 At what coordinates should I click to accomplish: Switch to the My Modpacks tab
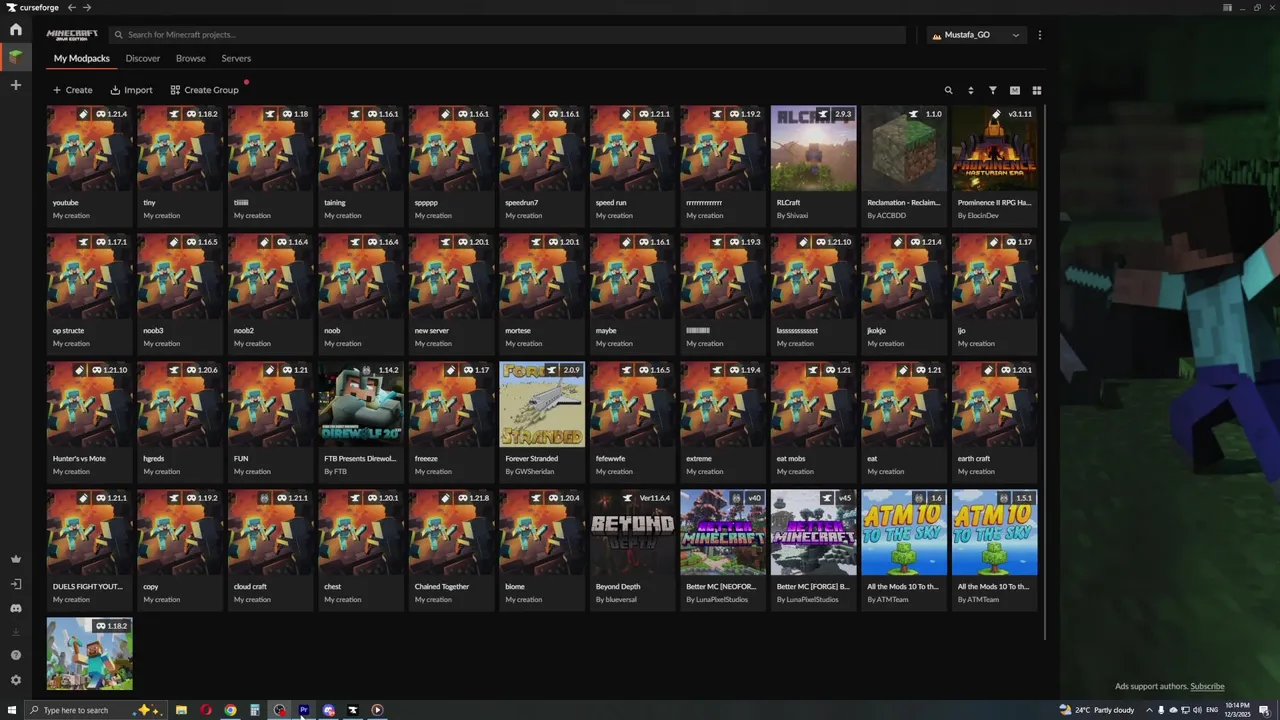82,58
